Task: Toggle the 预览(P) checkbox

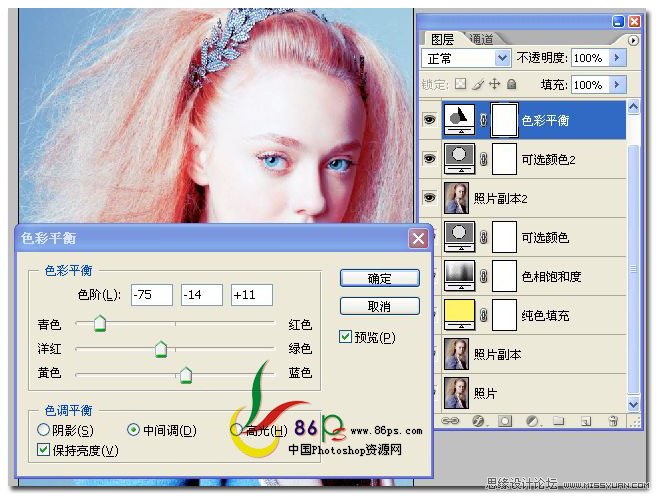Action: (345, 337)
